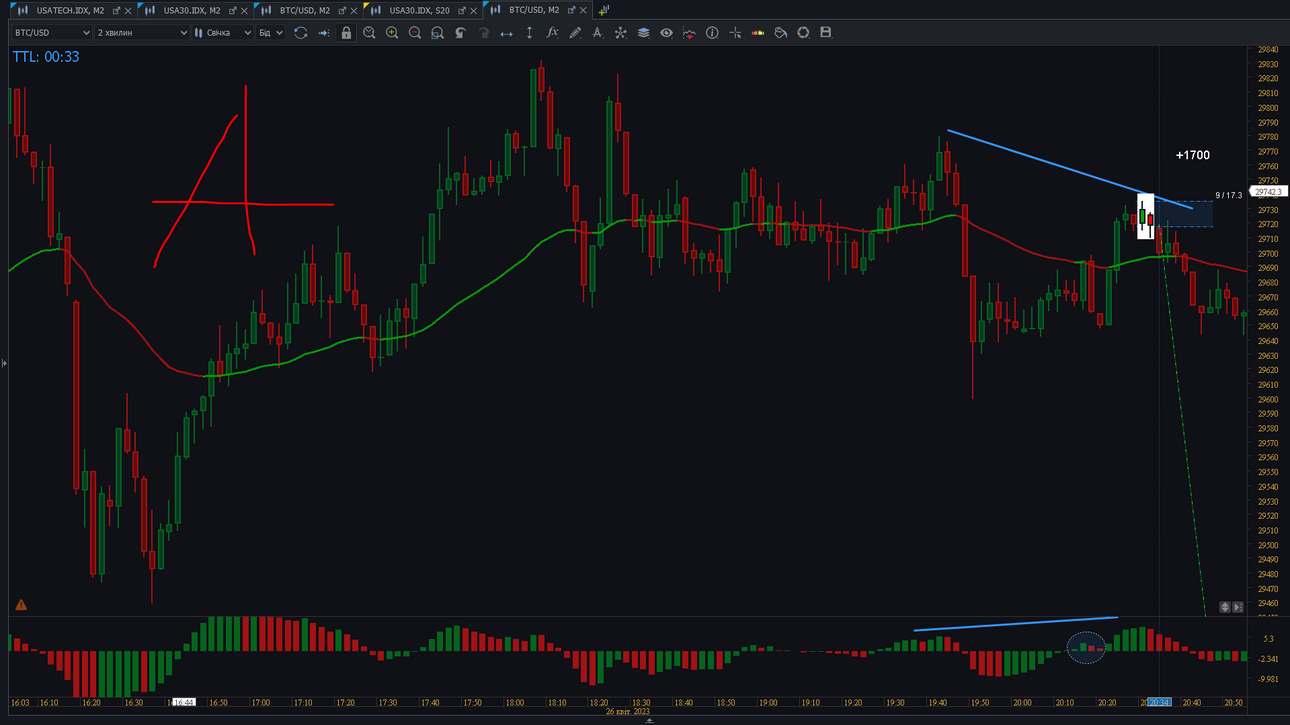
Task: Click the crosshair cursor tool
Action: point(735,33)
